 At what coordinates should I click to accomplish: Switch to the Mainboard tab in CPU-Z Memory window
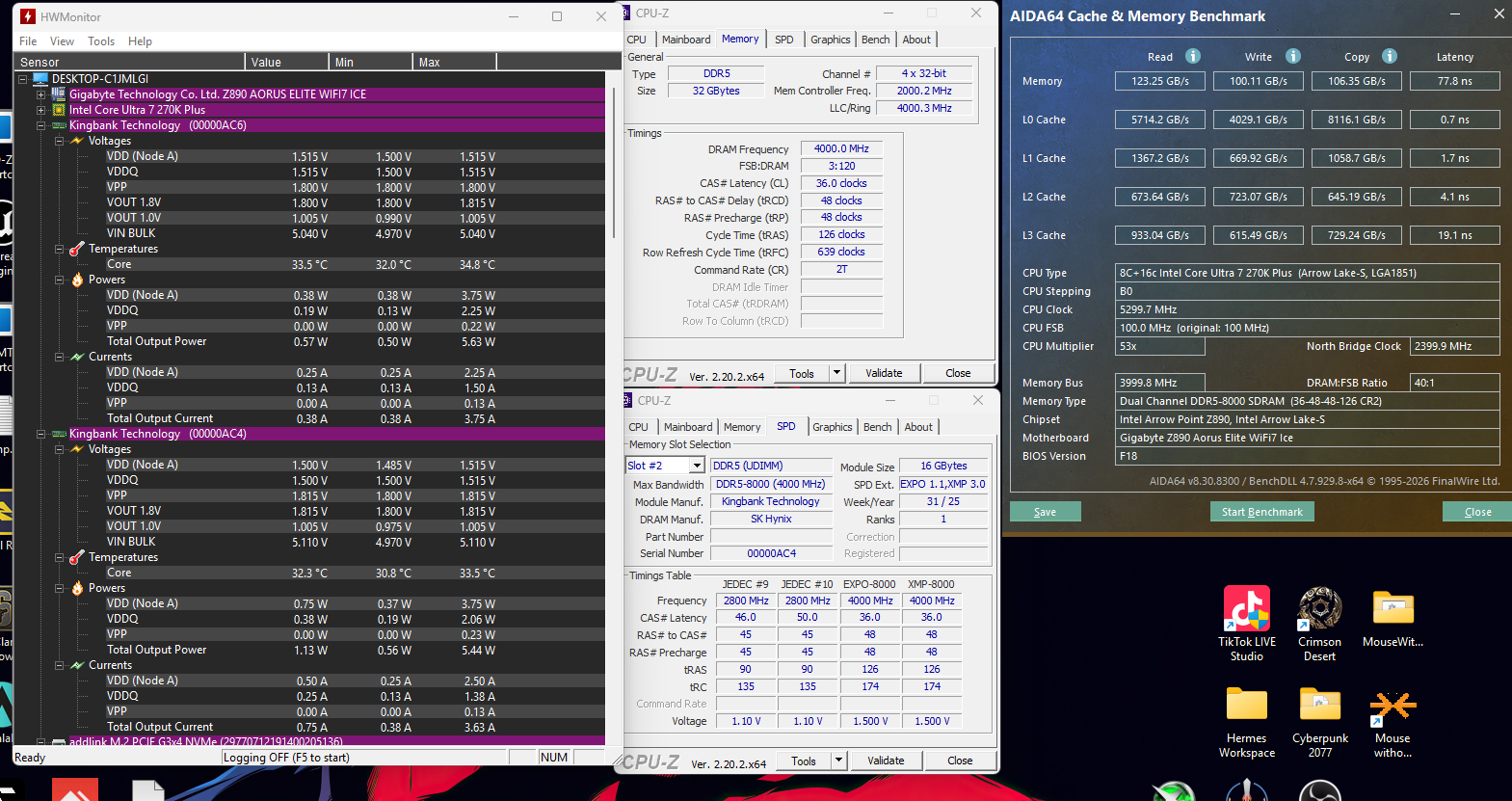[686, 40]
